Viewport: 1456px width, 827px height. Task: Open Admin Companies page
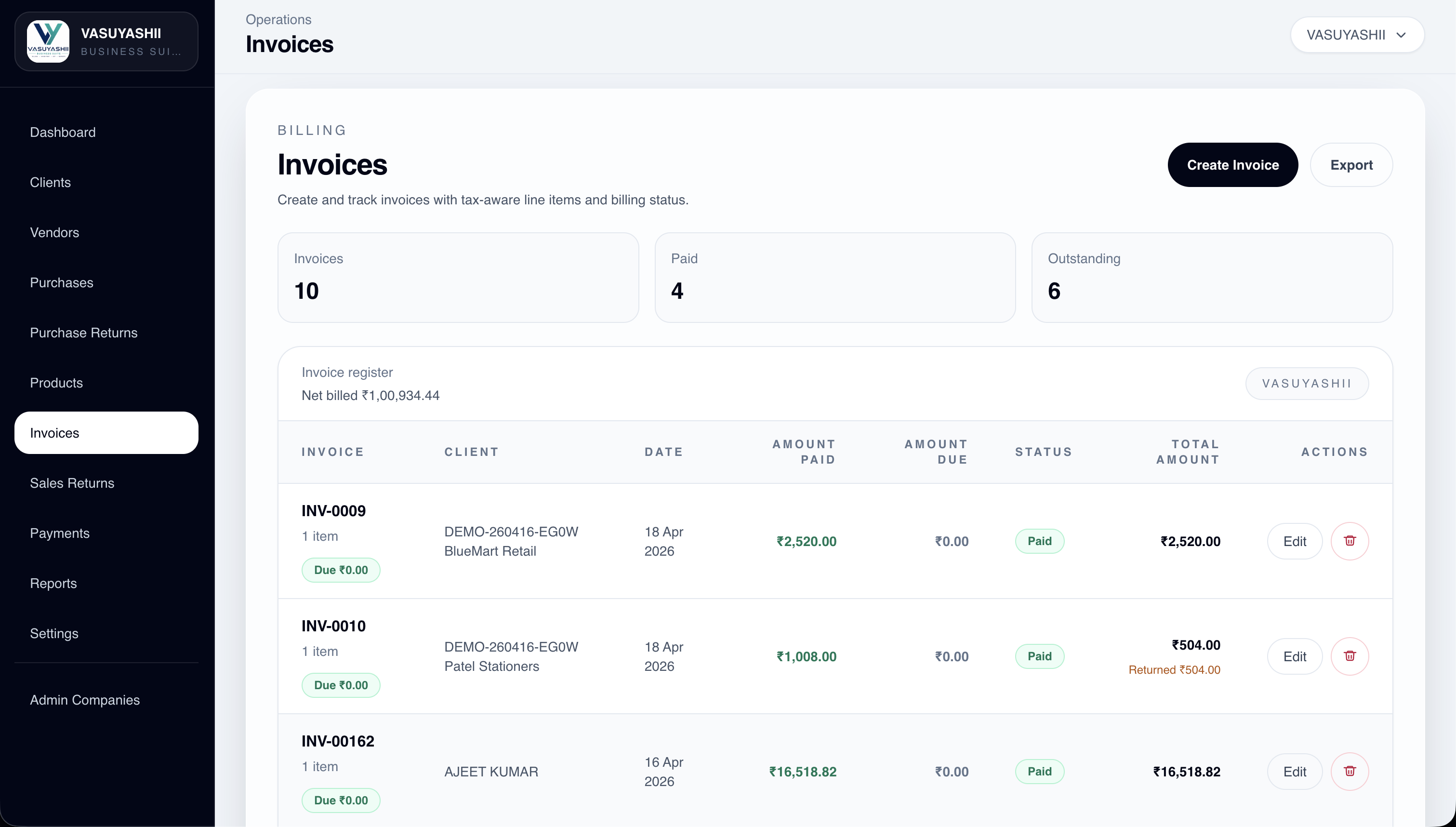(x=106, y=700)
